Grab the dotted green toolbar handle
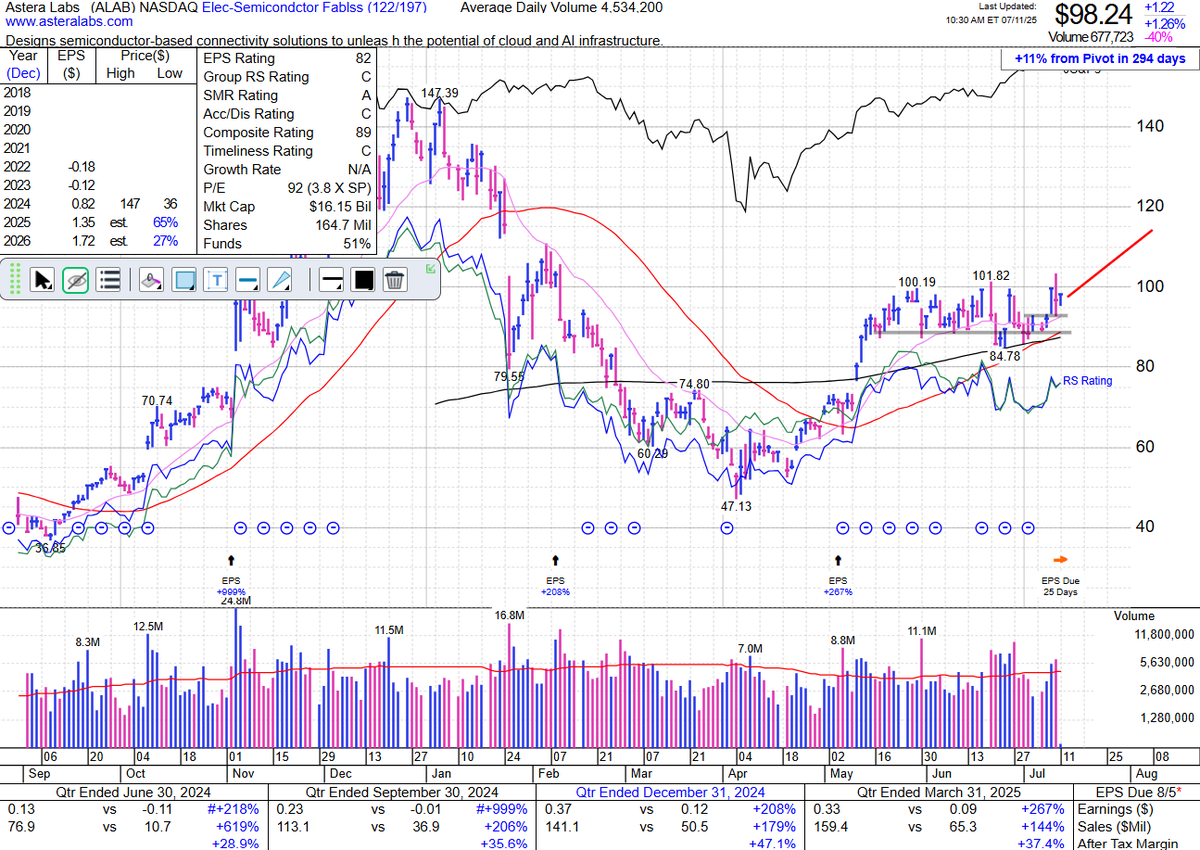This screenshot has width=1200, height=850. pyautogui.click(x=14, y=280)
